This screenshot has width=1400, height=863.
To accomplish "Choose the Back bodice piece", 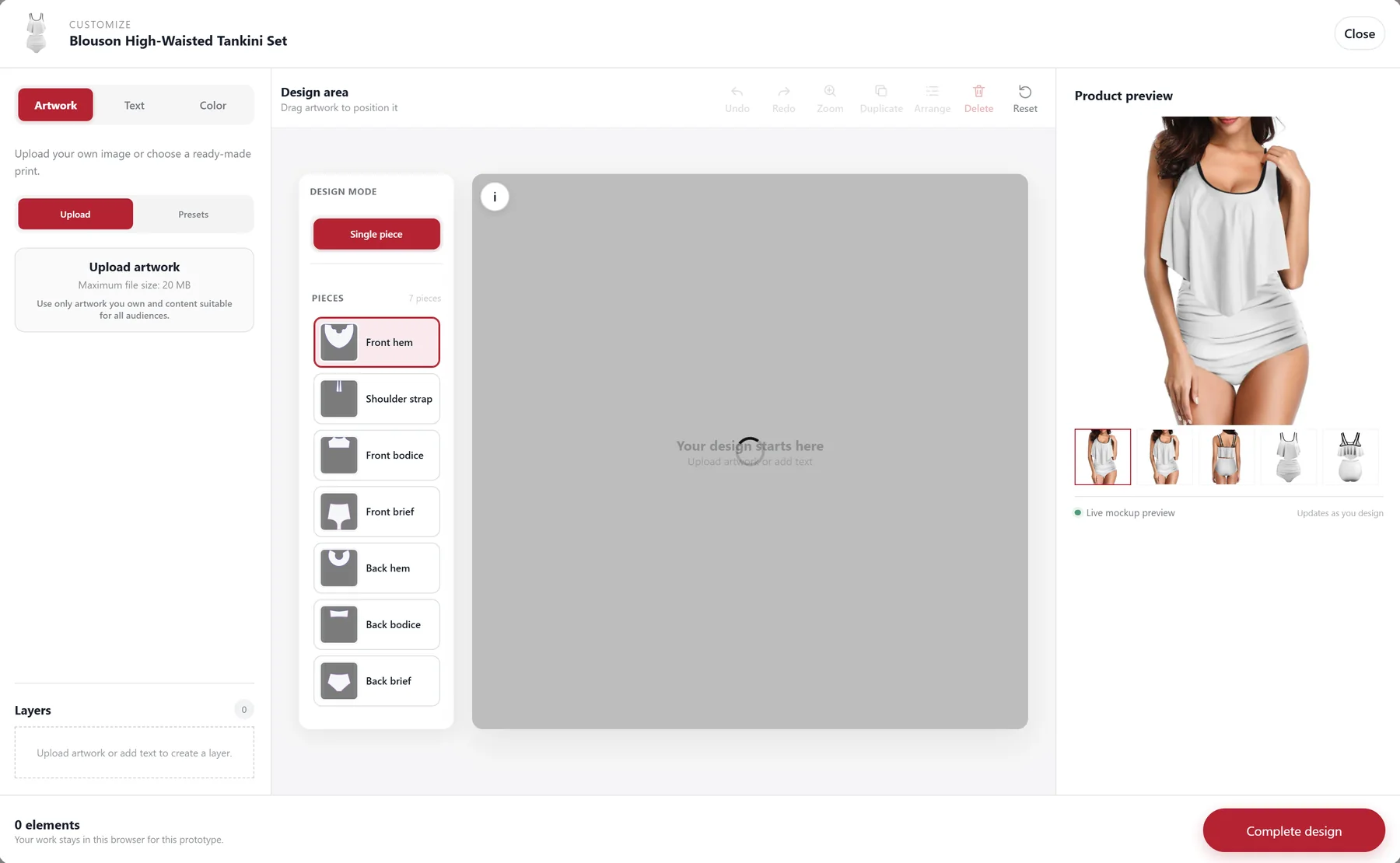I will [376, 624].
